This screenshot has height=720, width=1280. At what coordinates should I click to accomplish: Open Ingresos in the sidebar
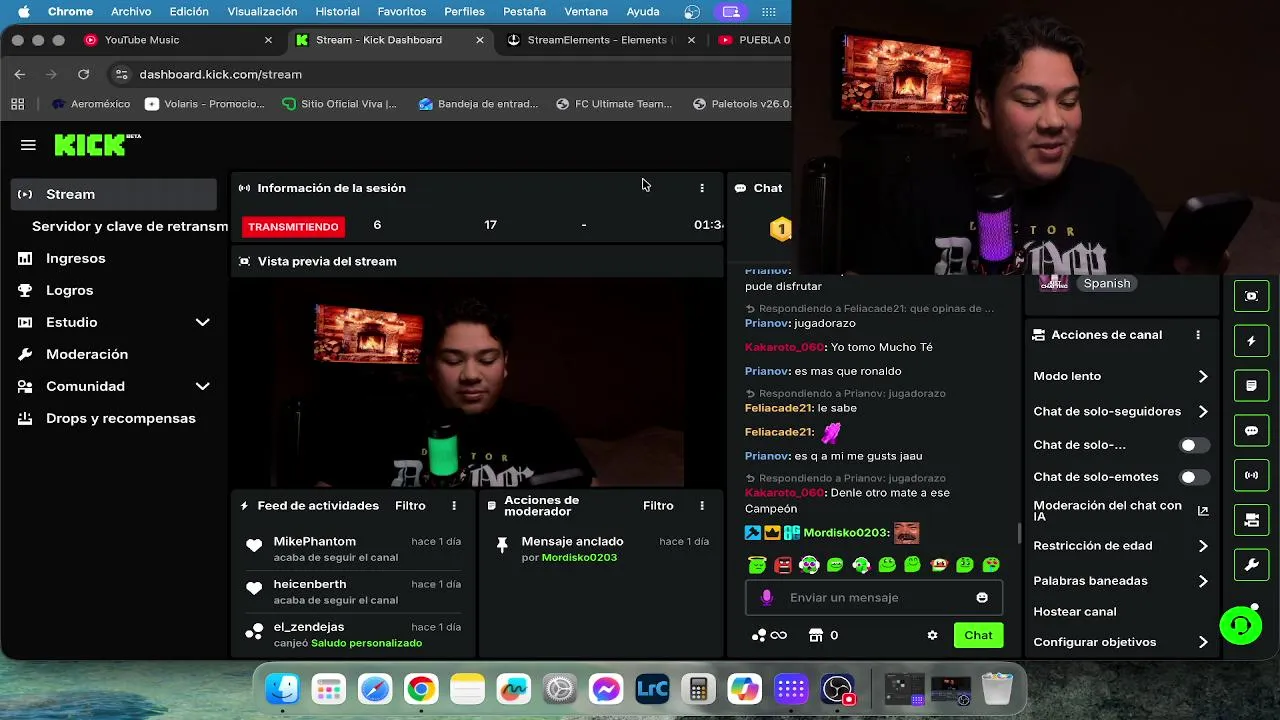(75, 258)
